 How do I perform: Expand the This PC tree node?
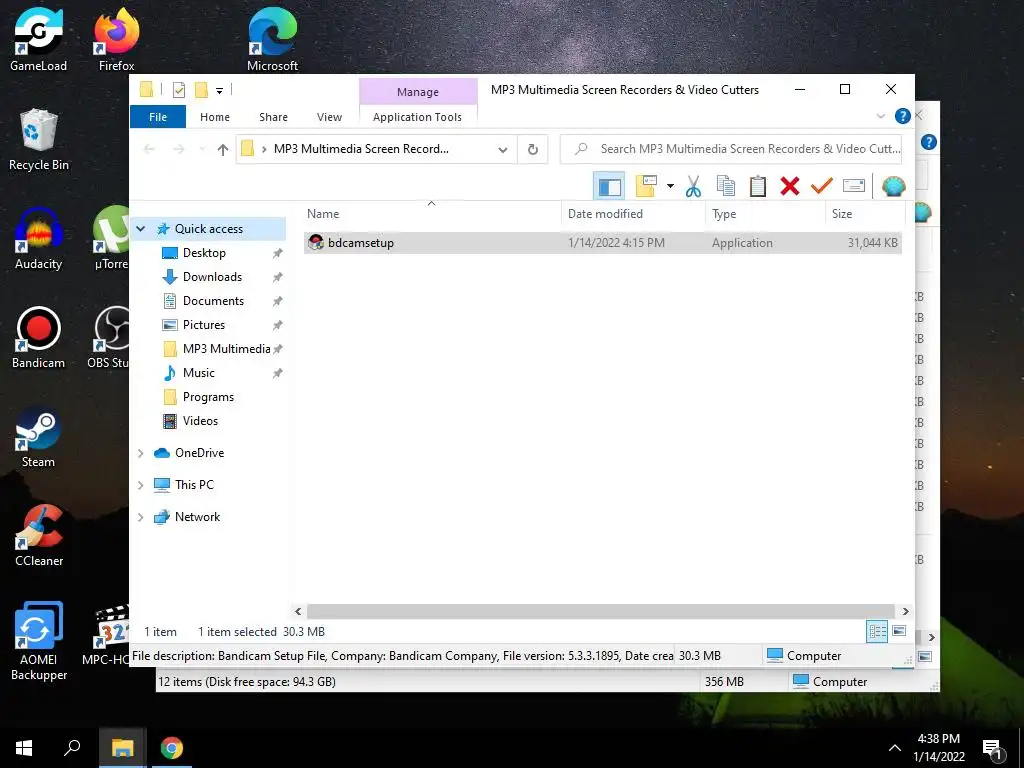point(140,485)
